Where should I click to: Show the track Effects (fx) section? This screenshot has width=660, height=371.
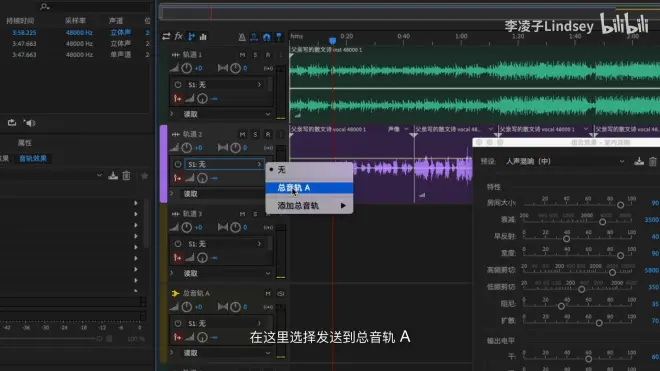[178, 37]
